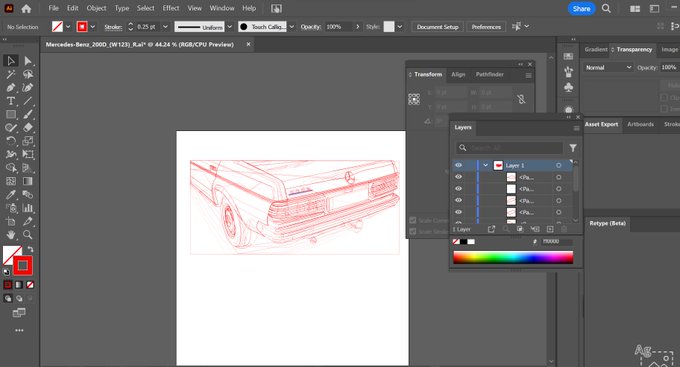This screenshot has height=367, width=680.
Task: Select the Pen tool
Action: [x=11, y=88]
